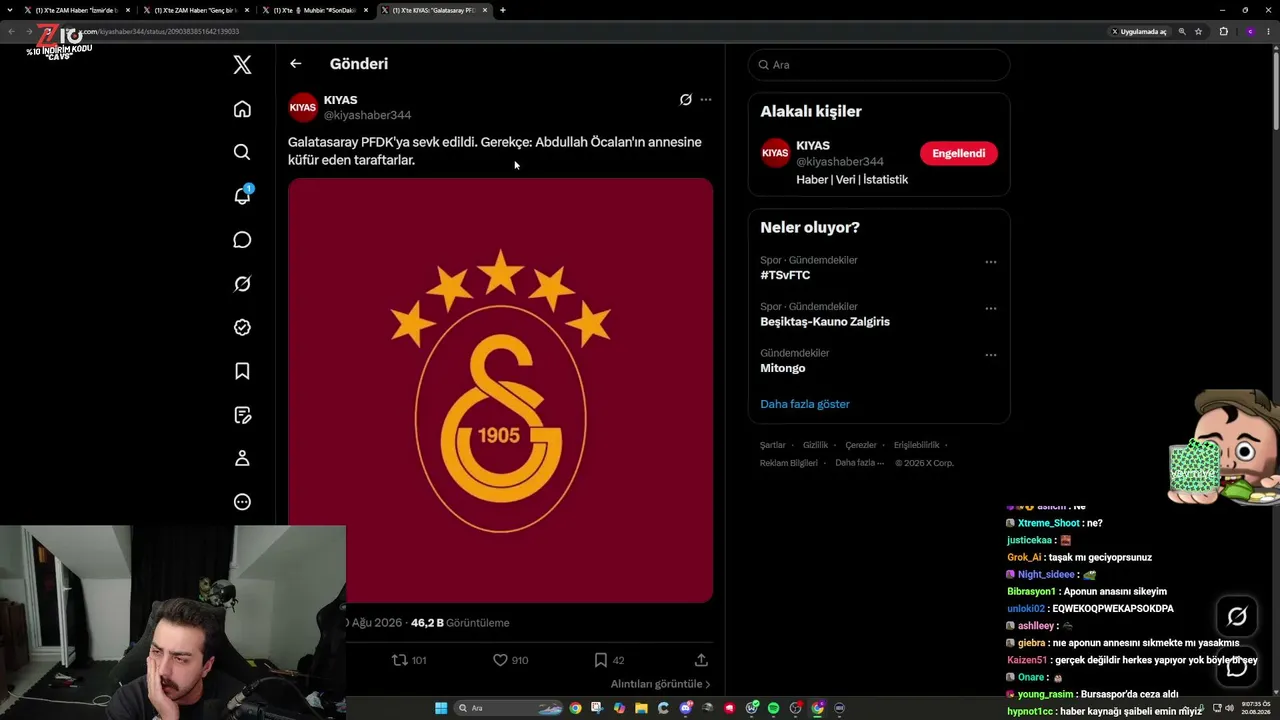This screenshot has width=1280, height=720.
Task: Open Spotify from the taskbar
Action: point(773,708)
